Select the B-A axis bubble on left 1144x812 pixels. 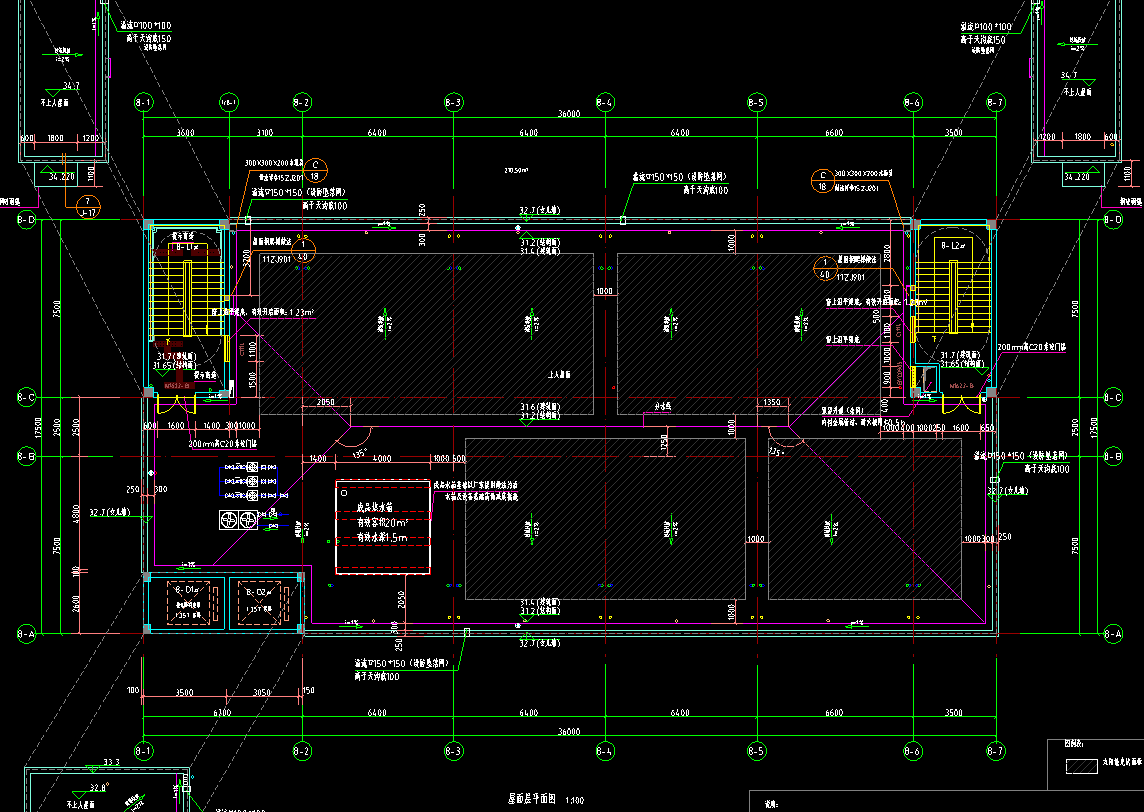pos(27,634)
